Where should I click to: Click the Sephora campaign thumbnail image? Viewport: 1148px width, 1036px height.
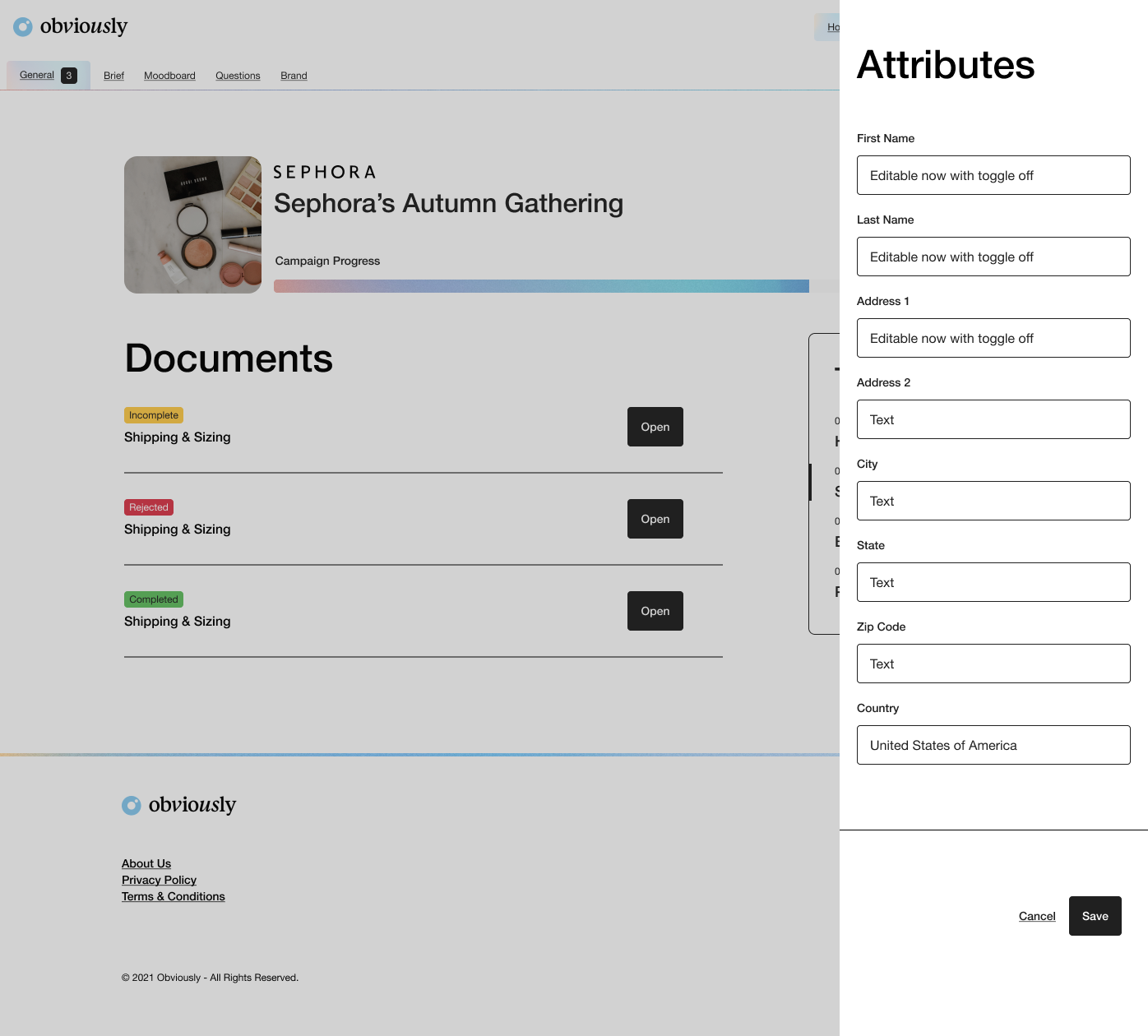(192, 224)
